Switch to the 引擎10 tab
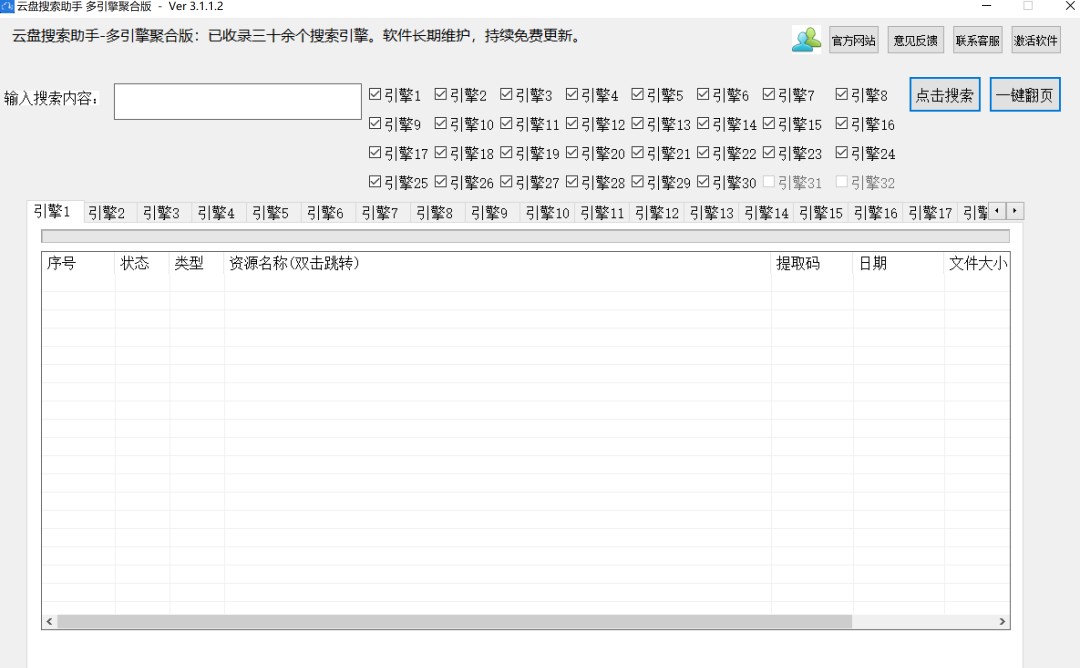Screen dimensions: 1080x668 547,213
